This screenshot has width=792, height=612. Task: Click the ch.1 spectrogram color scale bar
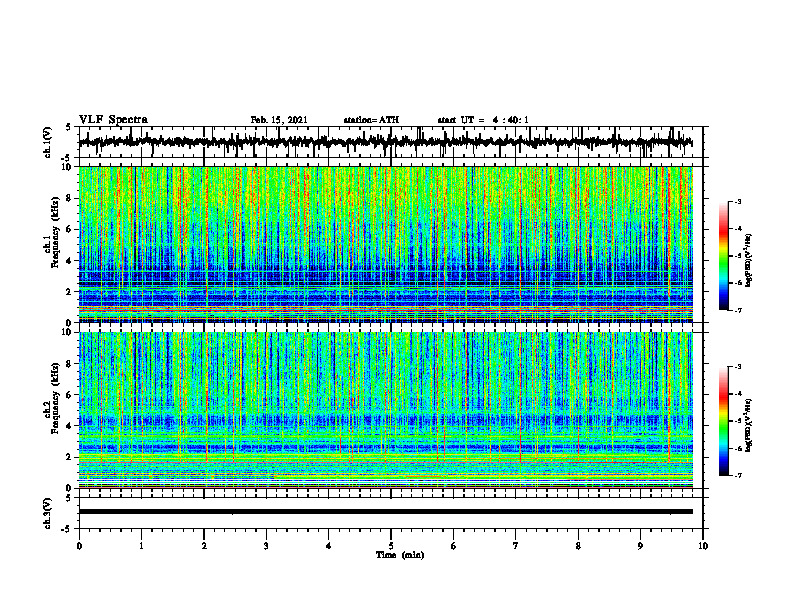tap(723, 256)
